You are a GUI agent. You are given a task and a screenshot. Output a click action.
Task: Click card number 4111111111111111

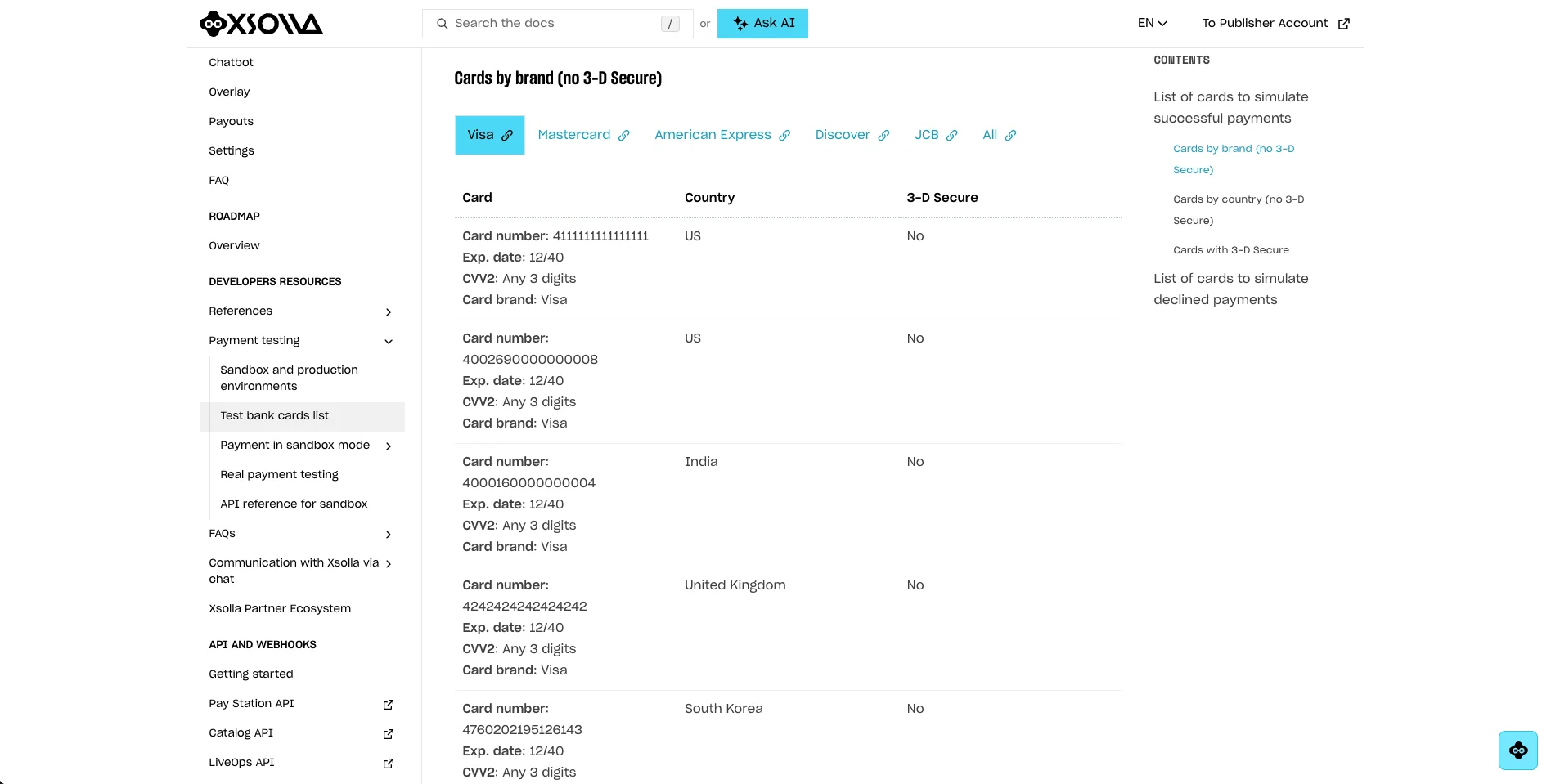(x=600, y=236)
